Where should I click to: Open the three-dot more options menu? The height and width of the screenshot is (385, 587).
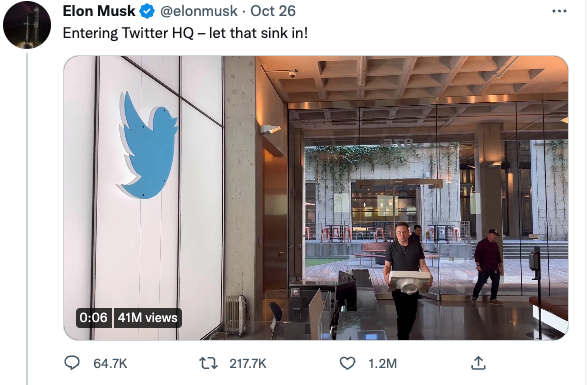pyautogui.click(x=559, y=11)
